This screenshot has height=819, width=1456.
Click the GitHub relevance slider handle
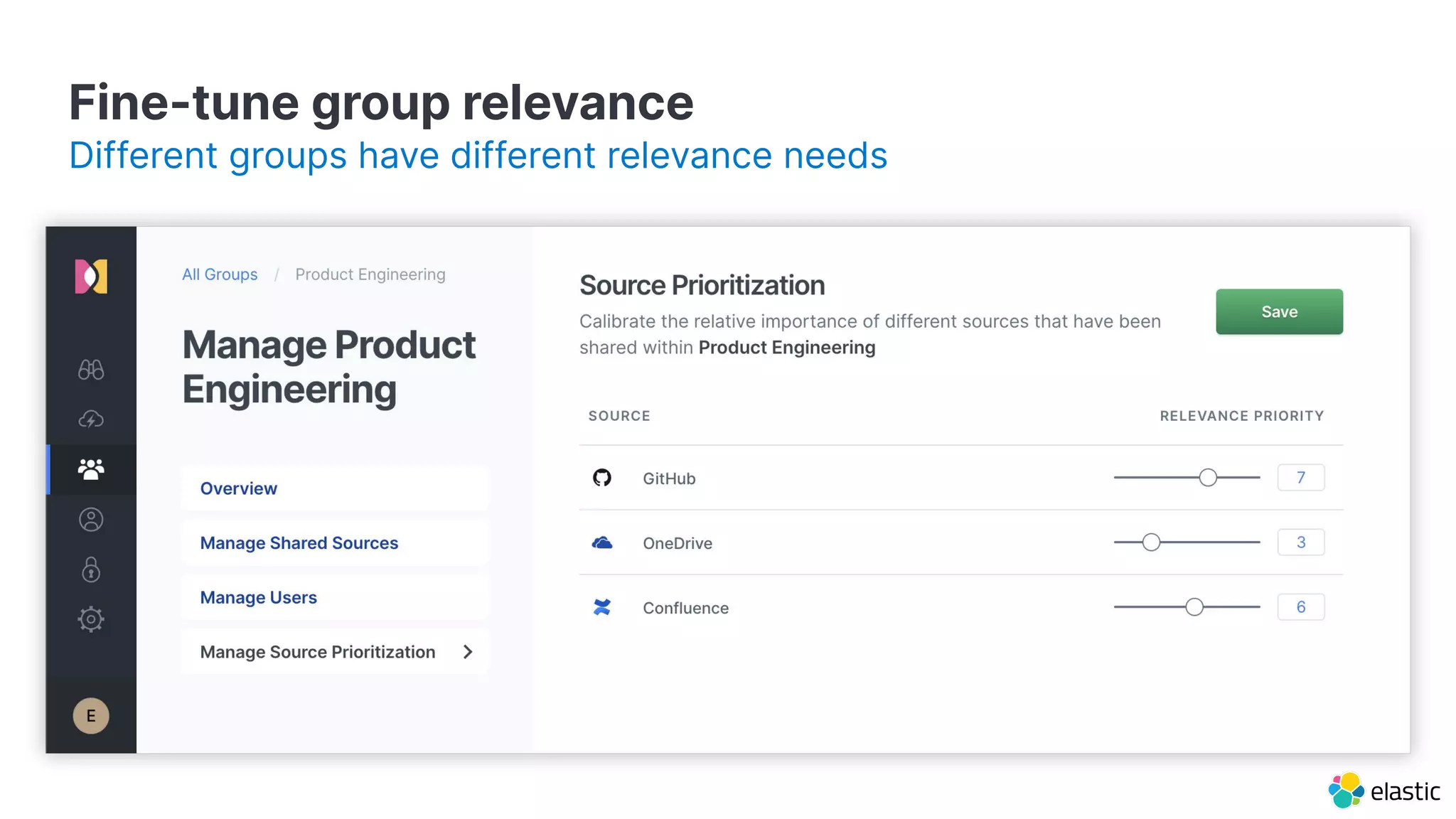(x=1208, y=478)
